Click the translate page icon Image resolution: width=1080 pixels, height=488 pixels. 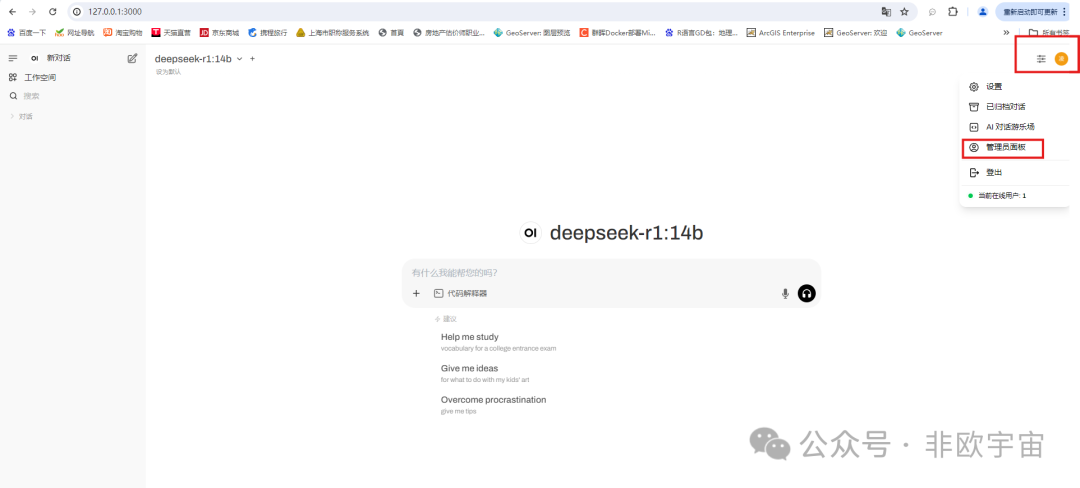(x=886, y=12)
